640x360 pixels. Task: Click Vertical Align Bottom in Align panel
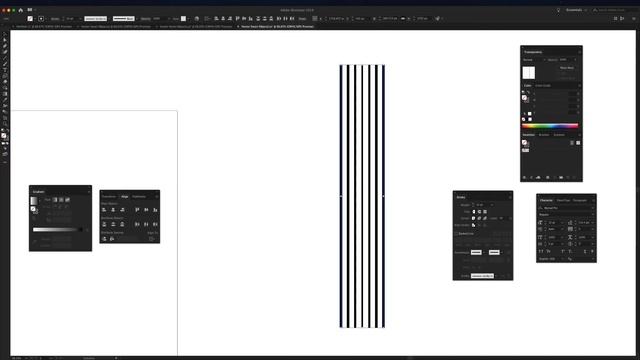(x=155, y=210)
